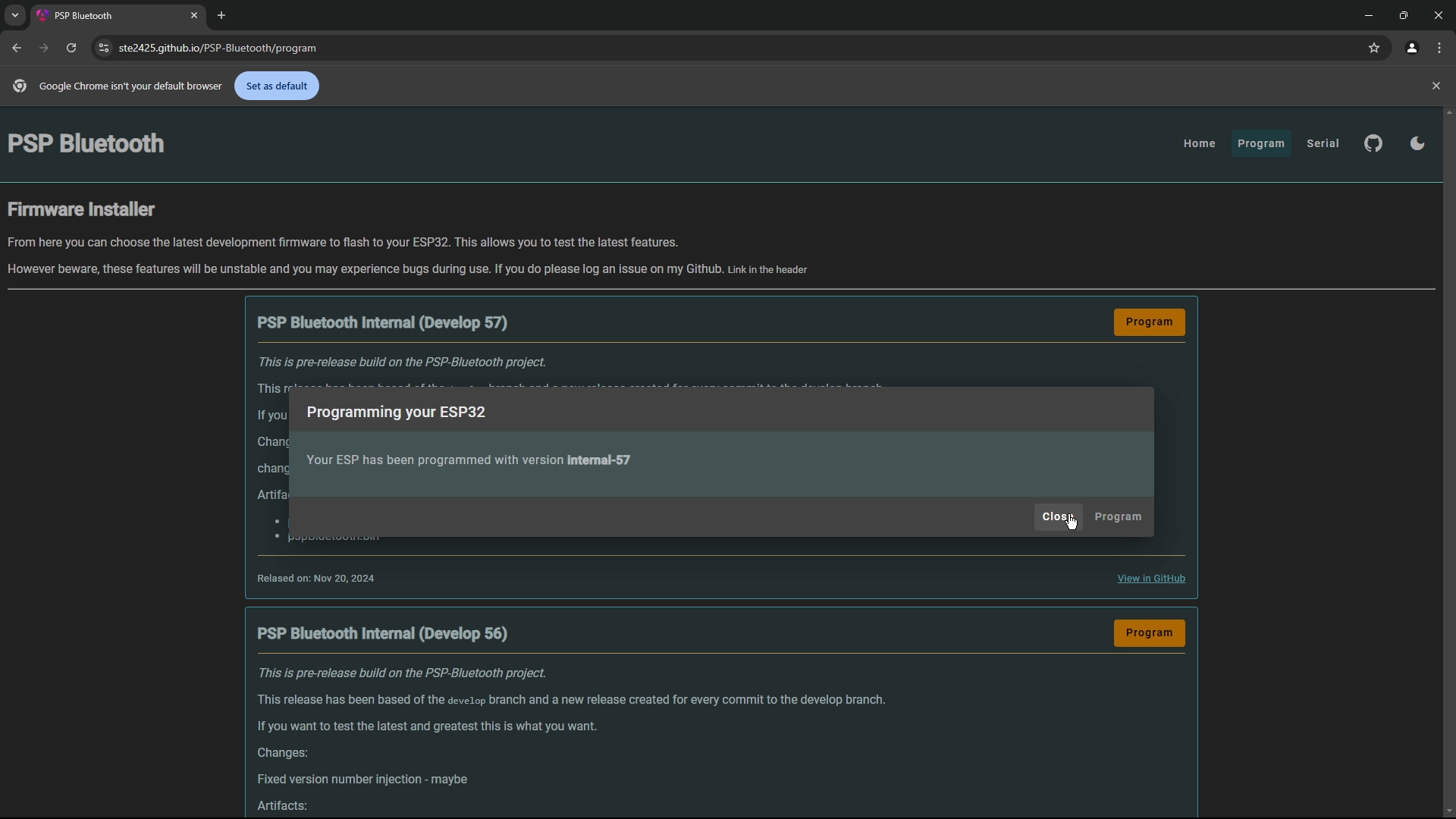The height and width of the screenshot is (819, 1456).
Task: Click the bookmark star icon
Action: click(1374, 48)
